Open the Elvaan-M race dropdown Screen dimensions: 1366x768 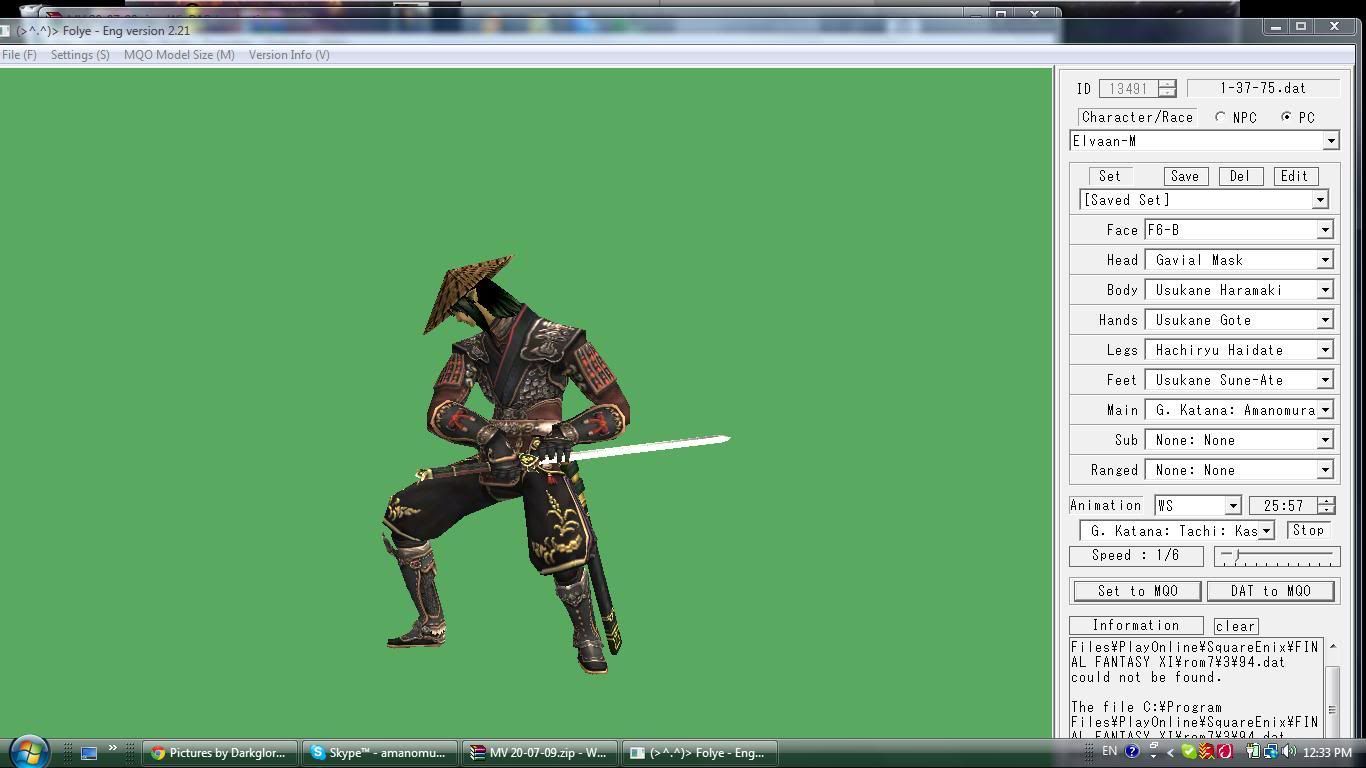[1330, 141]
